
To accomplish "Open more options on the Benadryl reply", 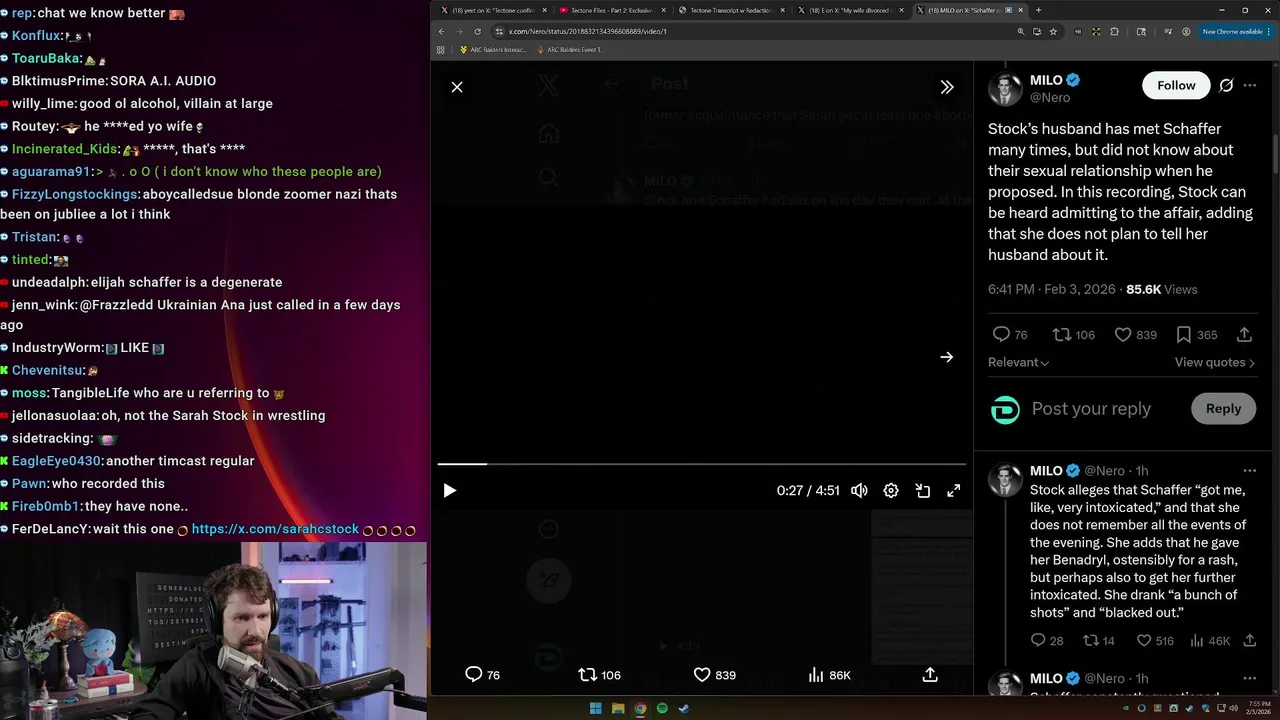I will 1250,471.
